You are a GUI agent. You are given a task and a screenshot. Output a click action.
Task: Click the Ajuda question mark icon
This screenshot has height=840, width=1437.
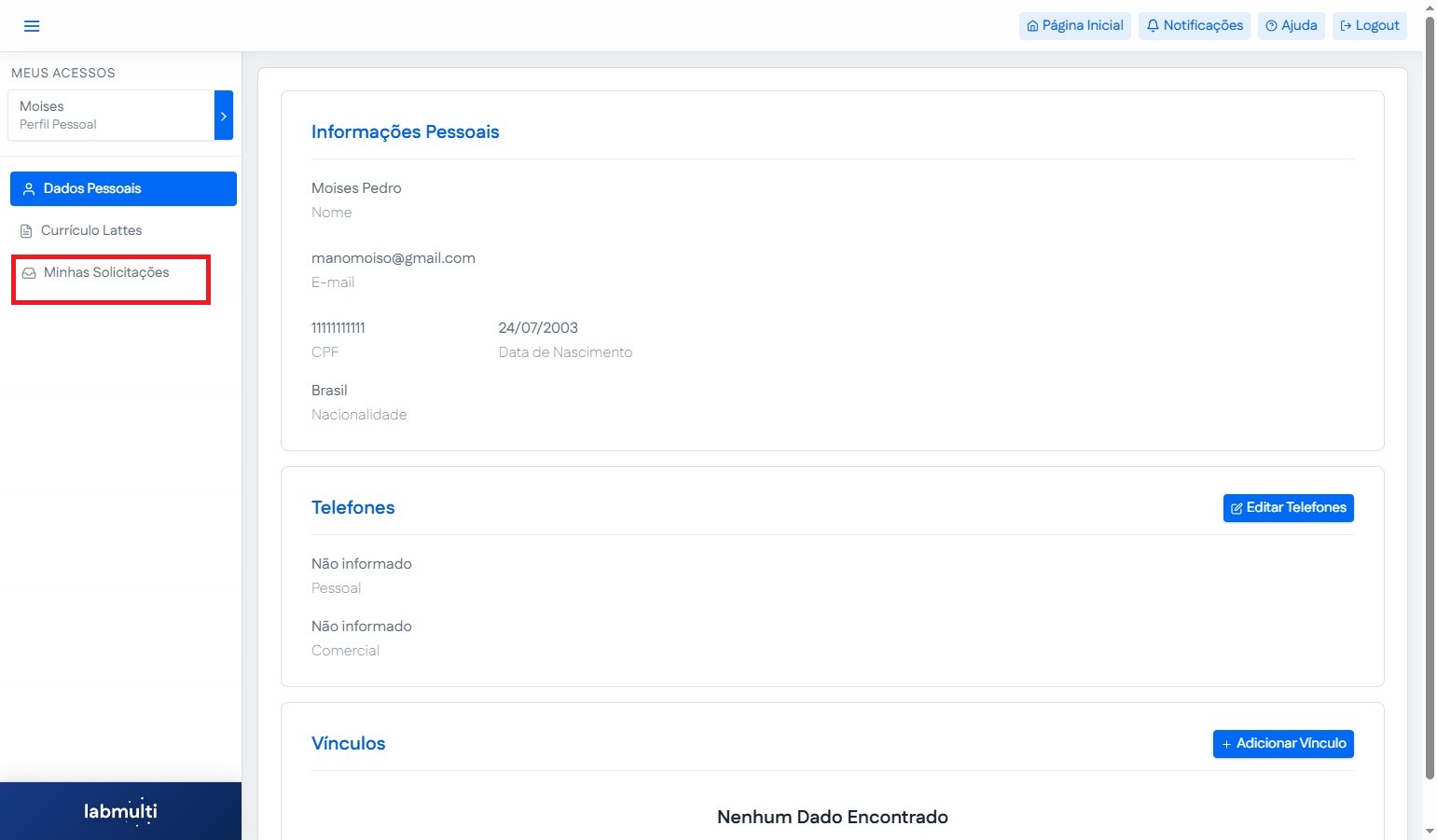tap(1271, 26)
